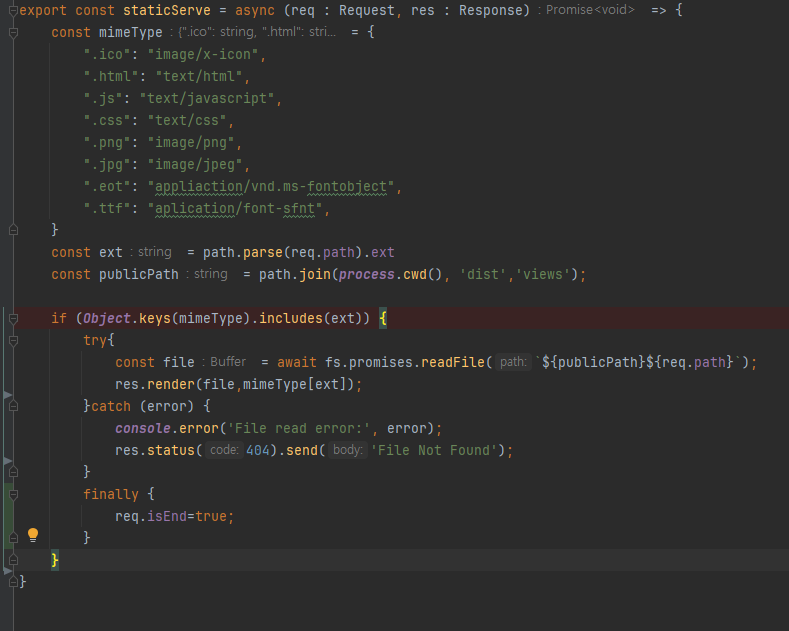Click the "text/css" value

[x=187, y=121]
